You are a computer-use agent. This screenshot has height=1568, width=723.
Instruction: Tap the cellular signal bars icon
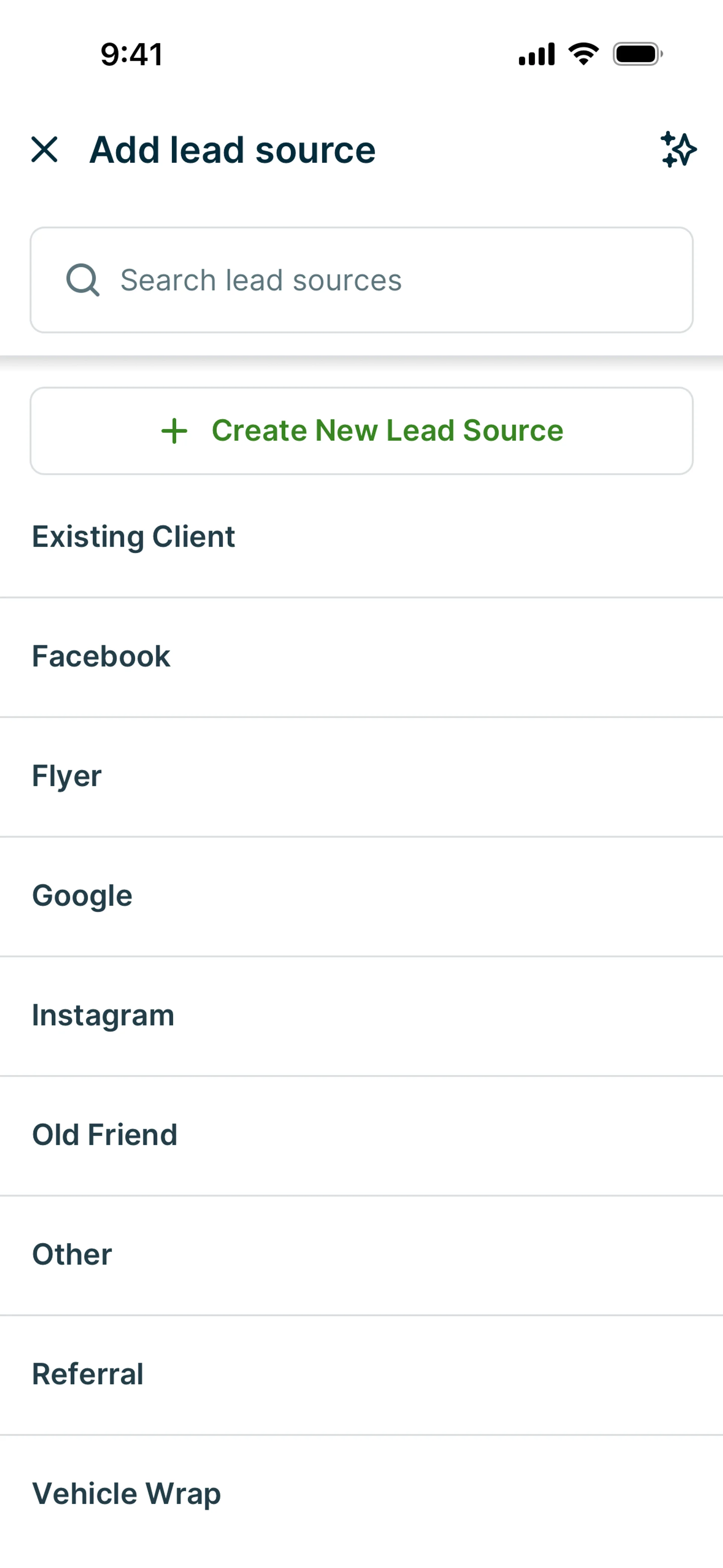[536, 54]
